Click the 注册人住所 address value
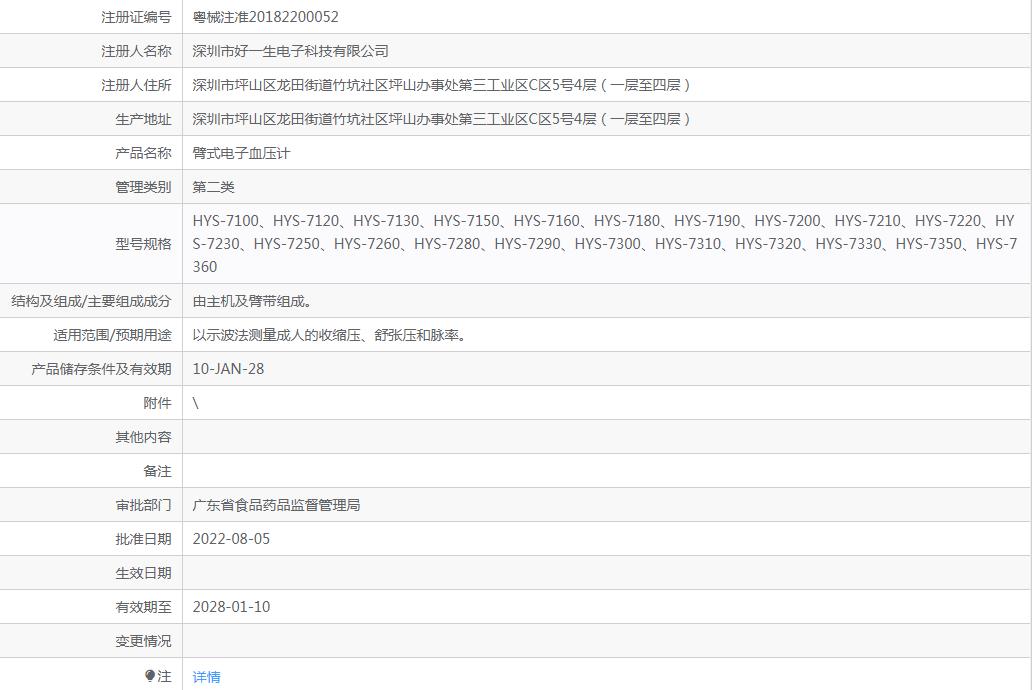Viewport: 1032px width, 690px height. click(x=441, y=85)
